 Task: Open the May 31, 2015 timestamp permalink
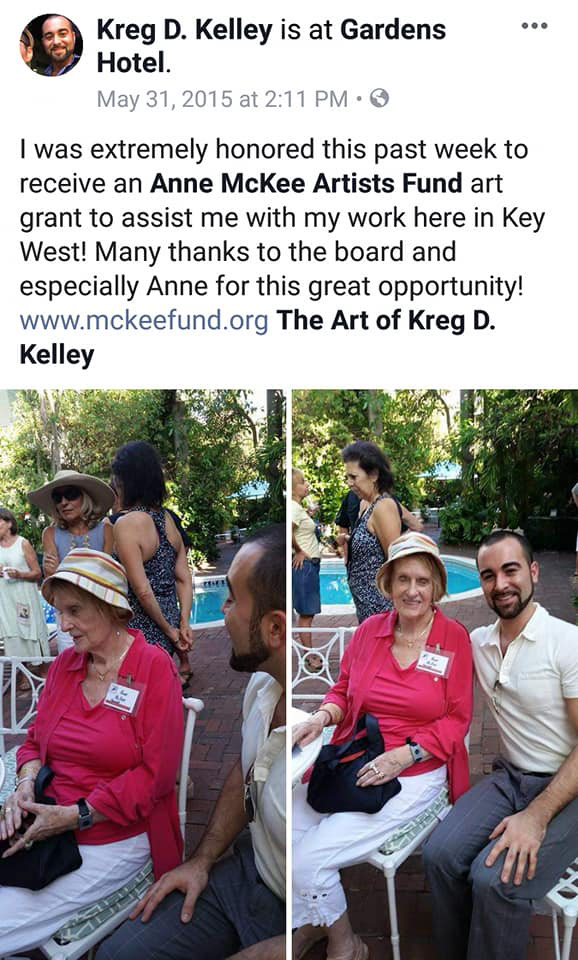(x=222, y=99)
